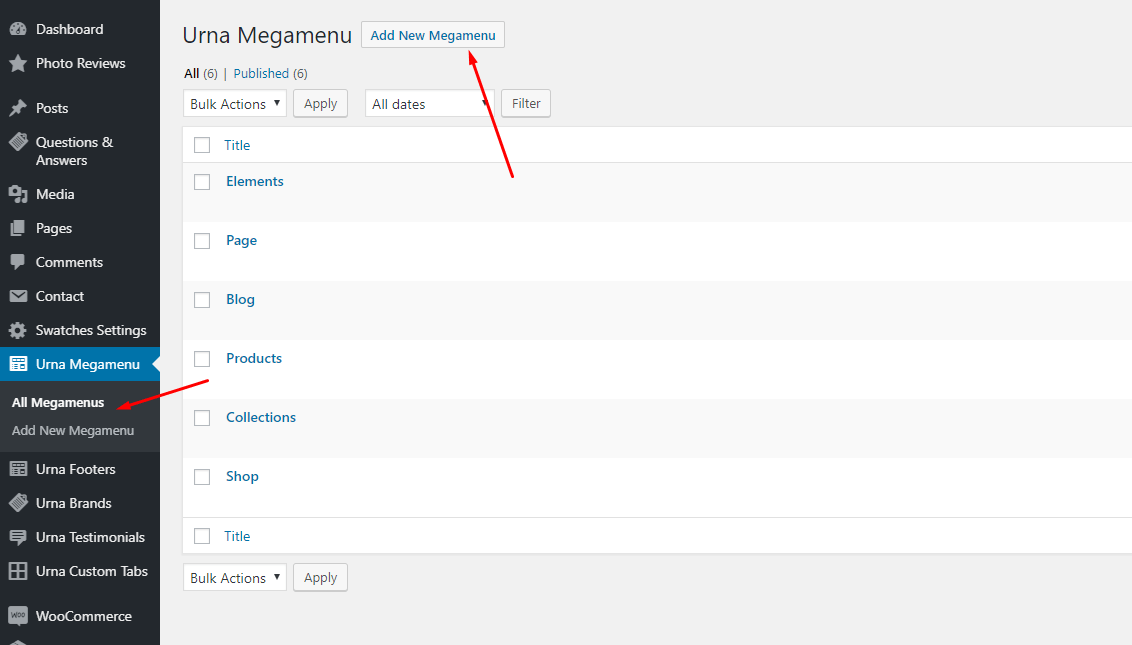Click the Dashboard gauge icon
The height and width of the screenshot is (645, 1132).
tap(18, 30)
